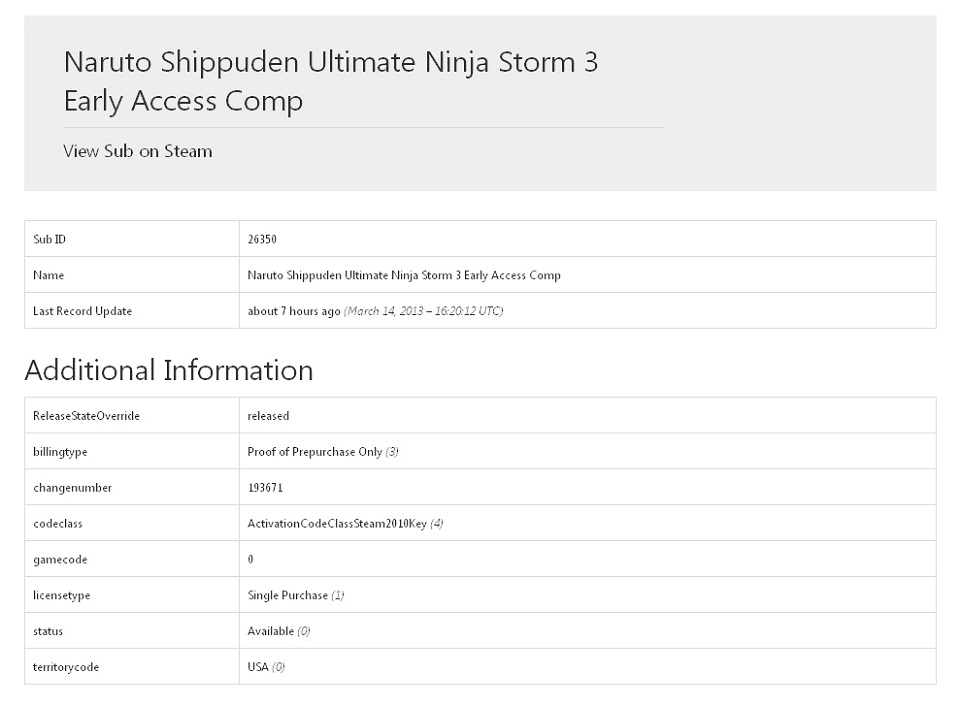Click the codeclass label

pyautogui.click(x=58, y=523)
